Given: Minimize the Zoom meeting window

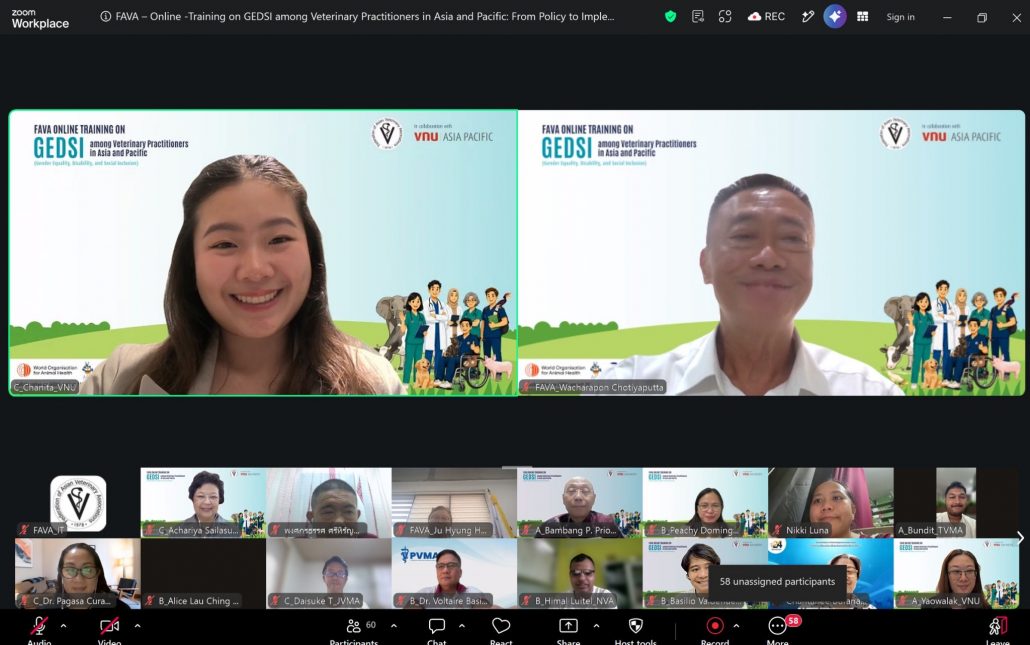Looking at the screenshot, I should [x=947, y=18].
